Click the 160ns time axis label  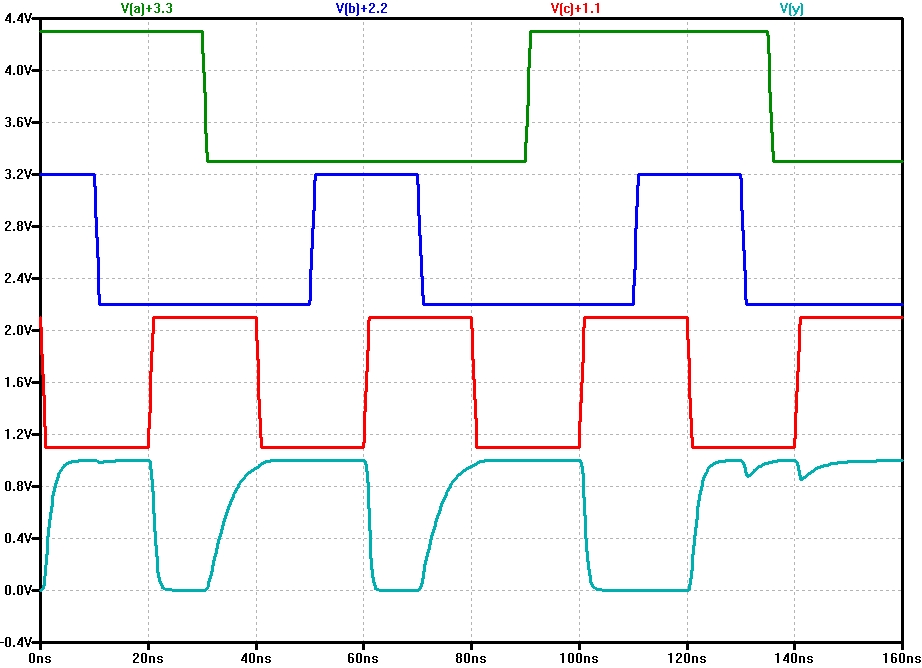point(900,658)
